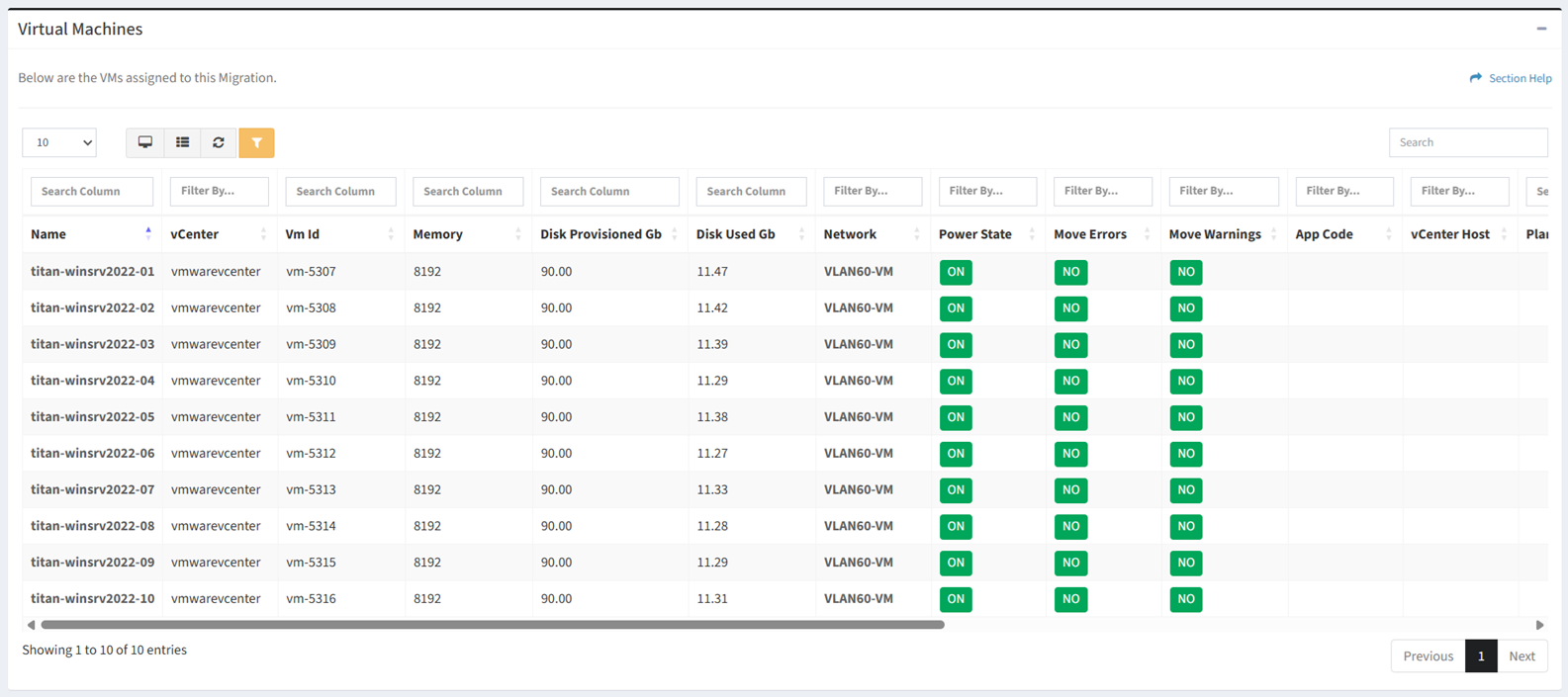This screenshot has width=1568, height=697.
Task: Click the Previous pagination button
Action: (x=1428, y=656)
